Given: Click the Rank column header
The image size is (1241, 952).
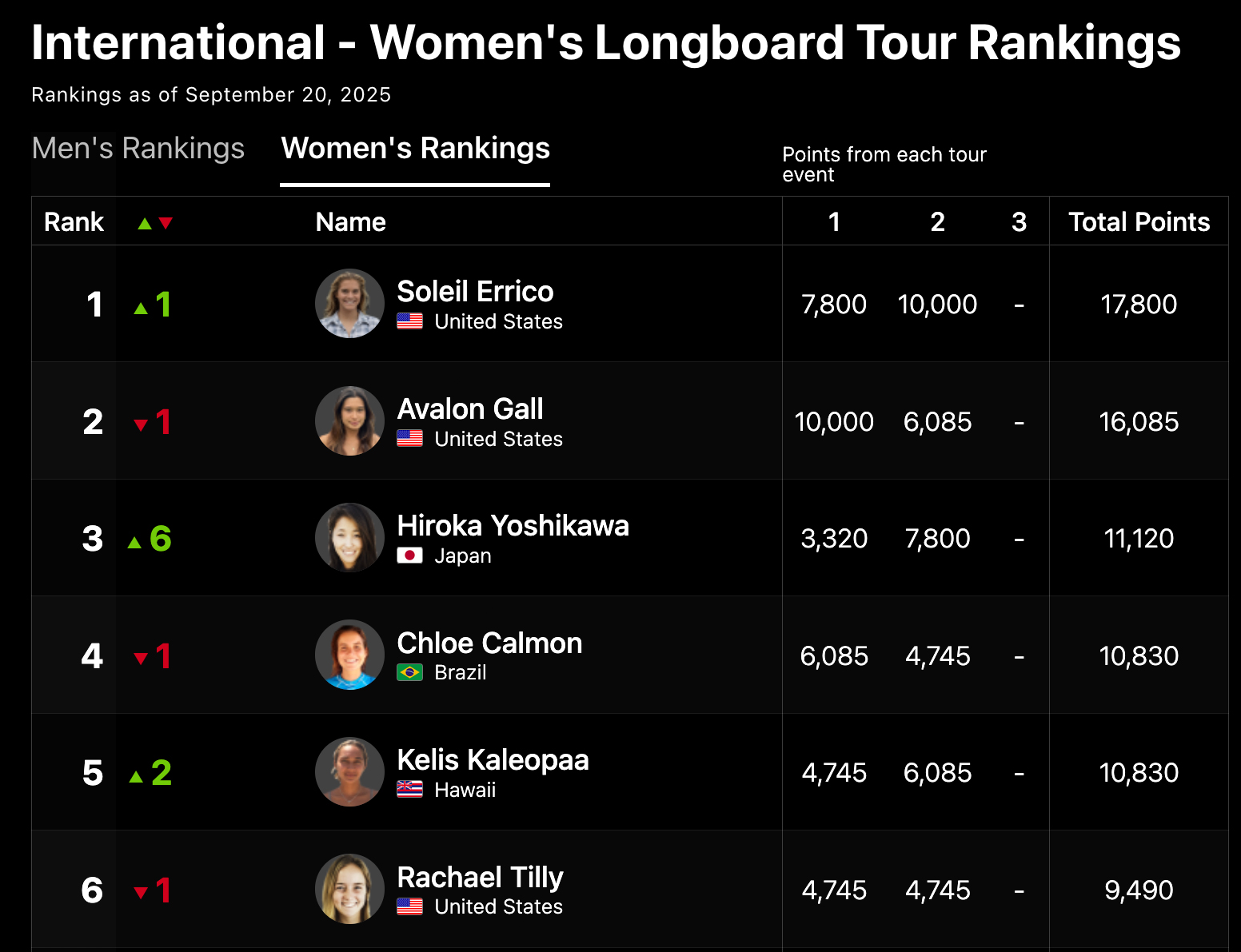Looking at the screenshot, I should point(74,222).
